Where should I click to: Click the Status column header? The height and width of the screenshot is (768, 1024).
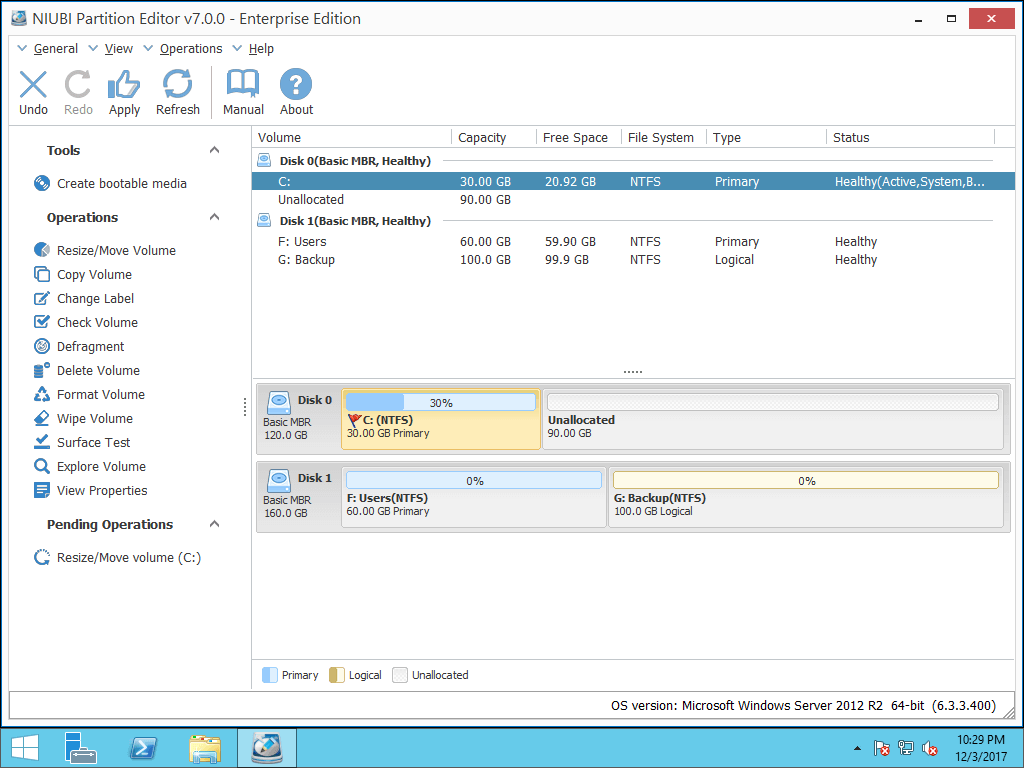910,137
